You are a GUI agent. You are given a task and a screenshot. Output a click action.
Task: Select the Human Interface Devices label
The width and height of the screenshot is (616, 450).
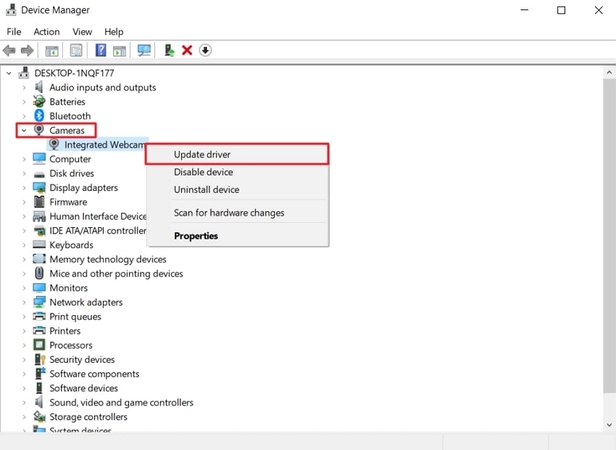97,216
